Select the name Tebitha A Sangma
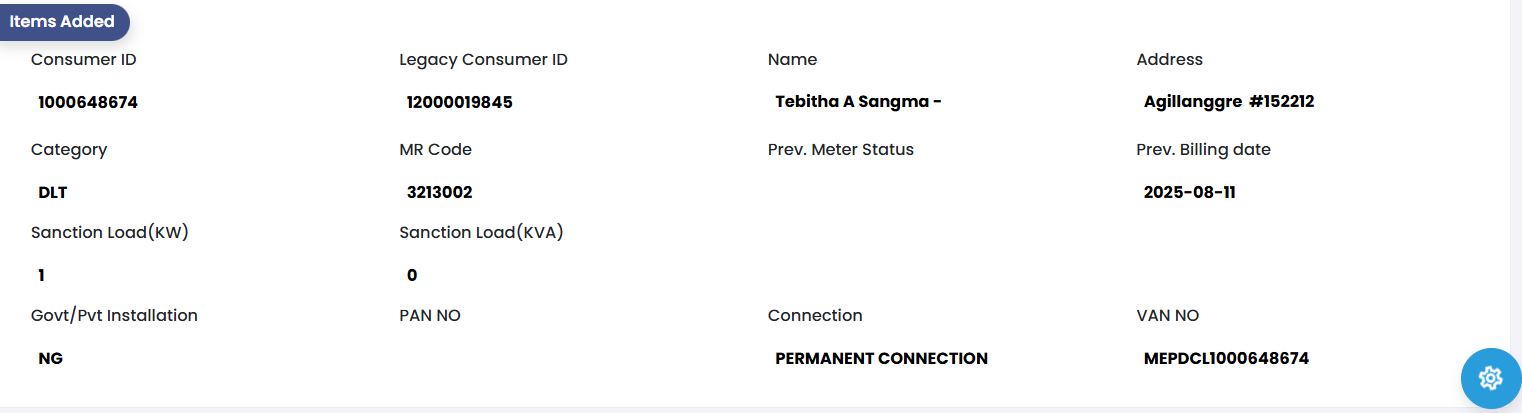 click(x=858, y=102)
